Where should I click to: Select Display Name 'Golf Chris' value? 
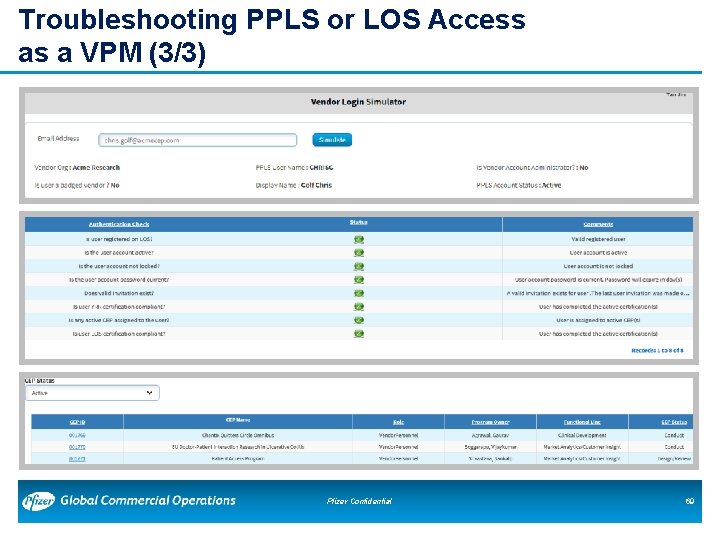pos(316,185)
